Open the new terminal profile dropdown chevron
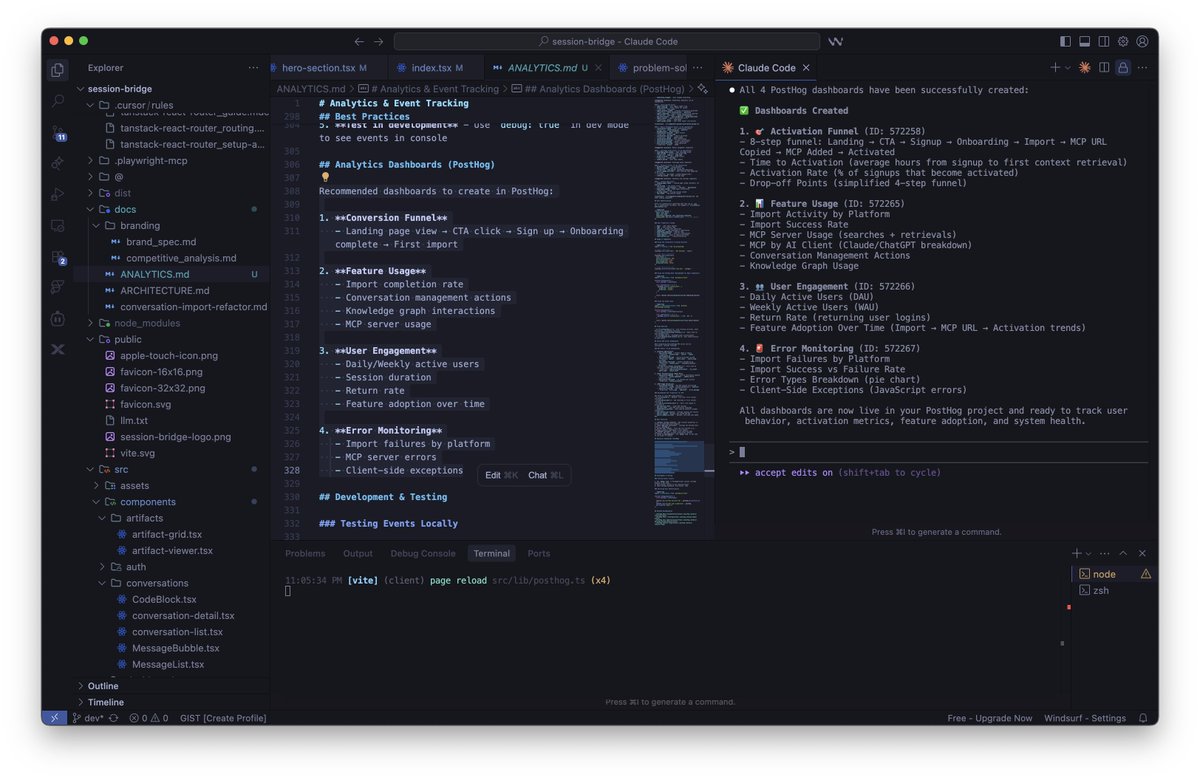The height and width of the screenshot is (780, 1200). (1090, 553)
